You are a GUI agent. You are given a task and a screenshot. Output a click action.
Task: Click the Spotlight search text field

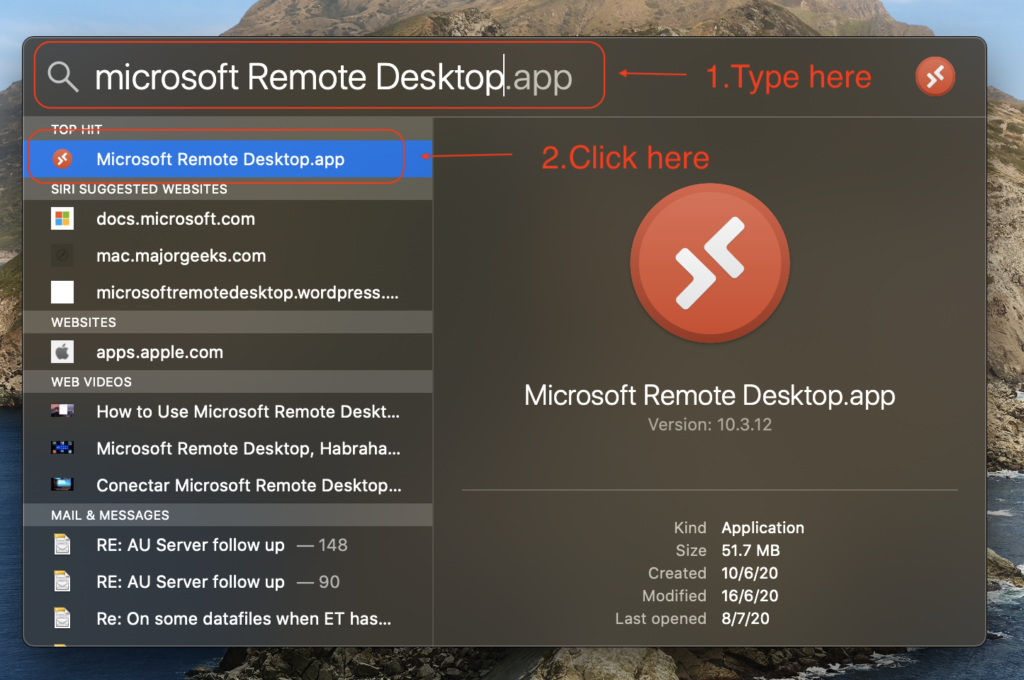(333, 77)
